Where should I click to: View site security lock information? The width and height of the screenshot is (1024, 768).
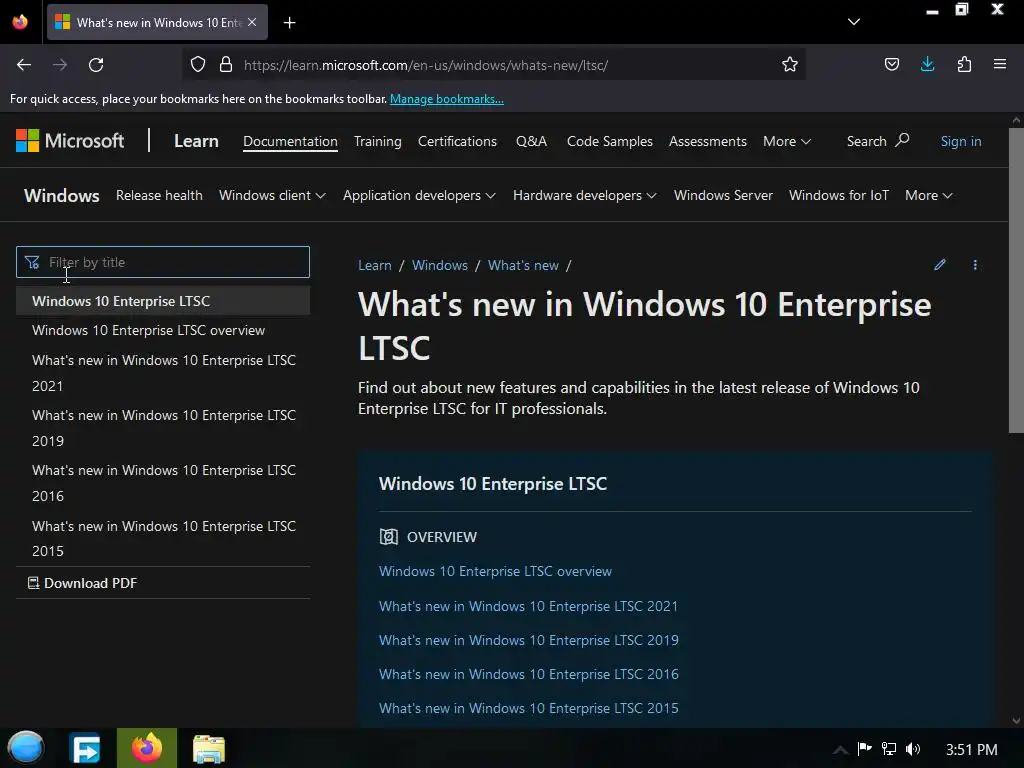coord(226,65)
